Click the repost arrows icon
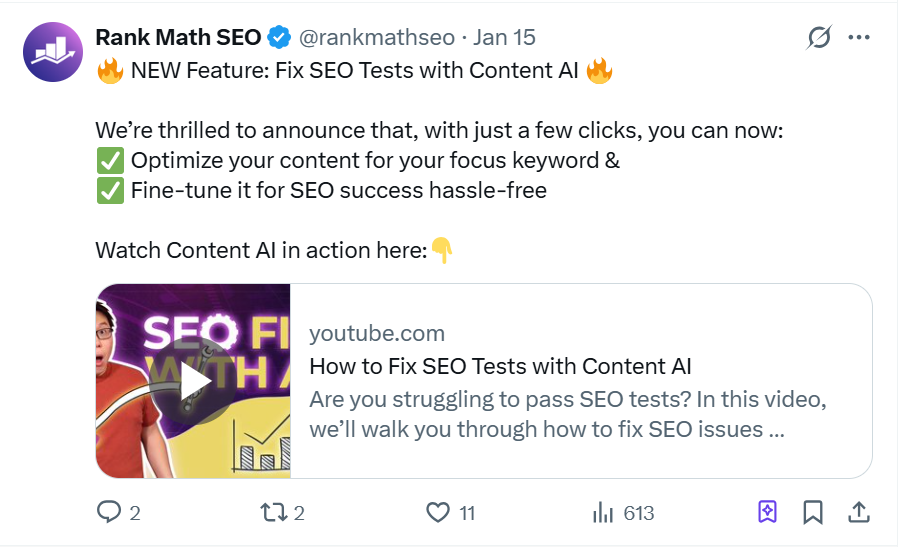902x547 pixels. pos(272,513)
